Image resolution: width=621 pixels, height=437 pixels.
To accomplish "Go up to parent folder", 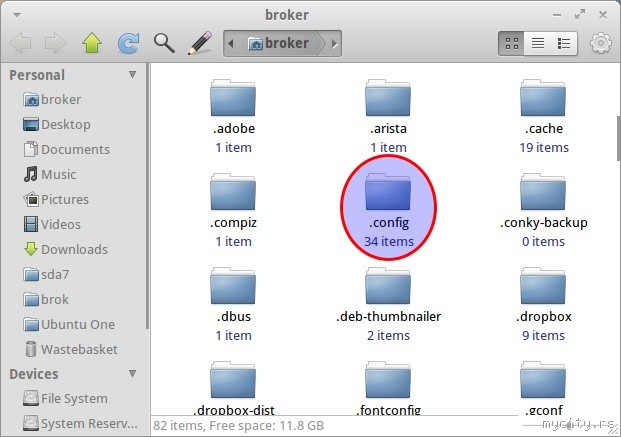I will tap(92, 43).
